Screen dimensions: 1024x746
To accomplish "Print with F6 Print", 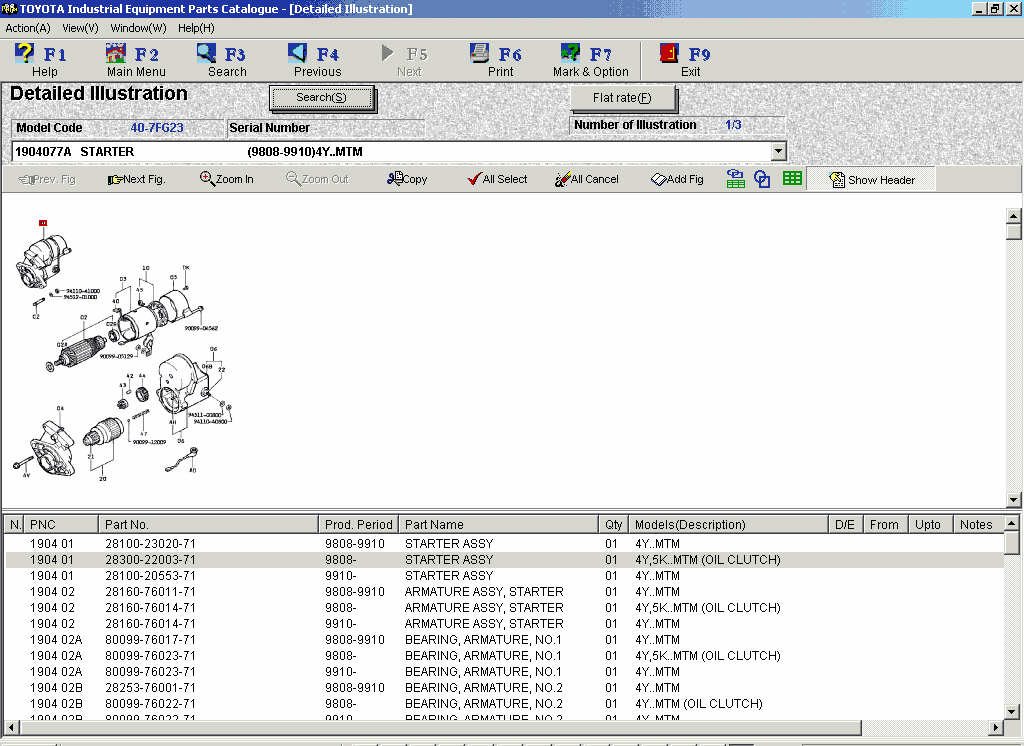I will [498, 60].
